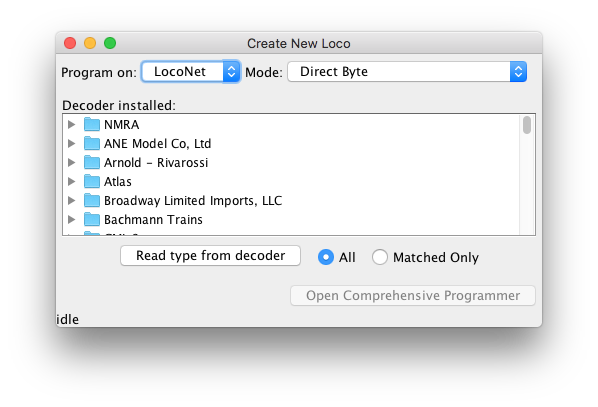Click Read type from decoder button
The image size is (598, 407).
(x=210, y=256)
